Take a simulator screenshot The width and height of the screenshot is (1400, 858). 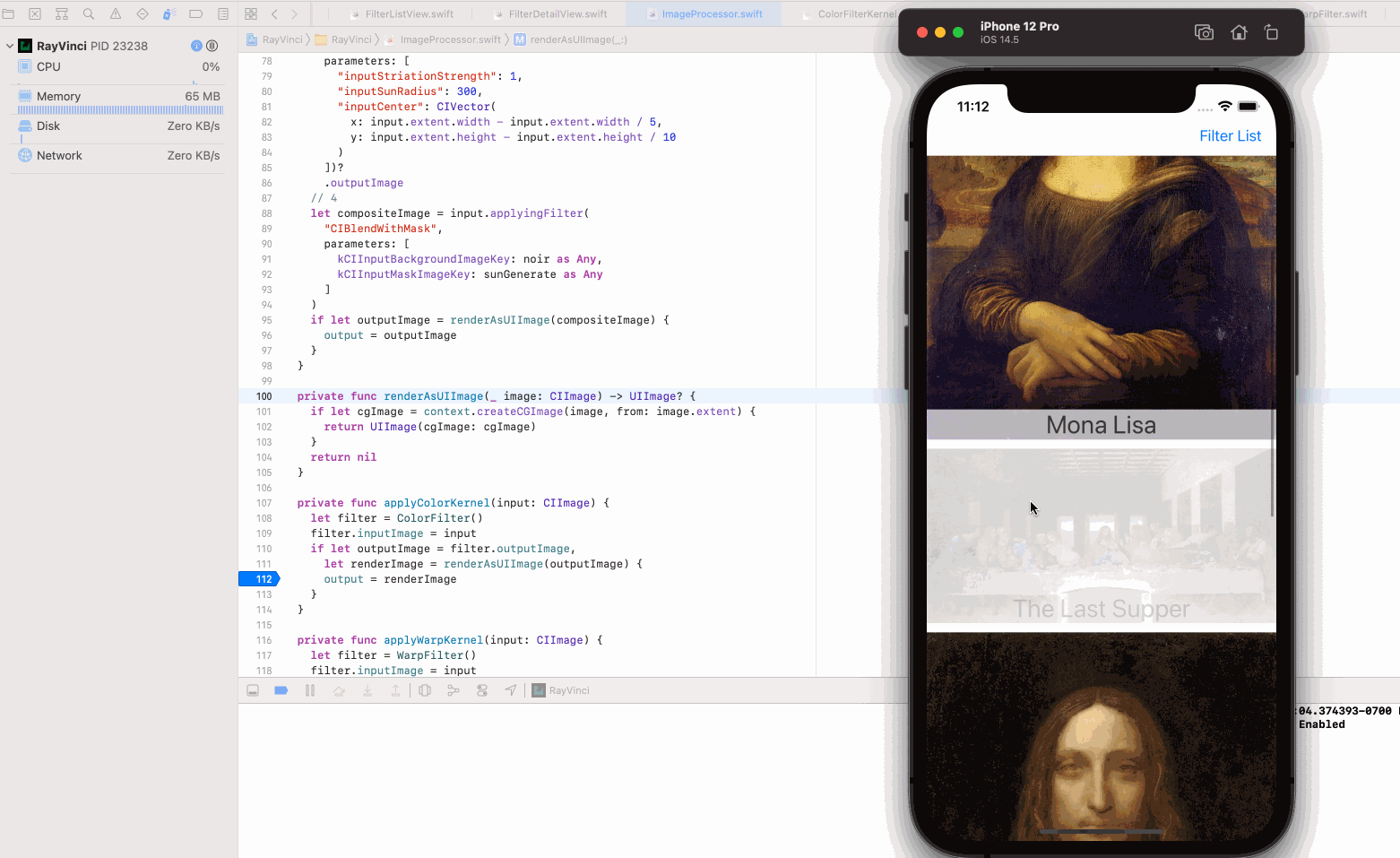tap(1204, 32)
